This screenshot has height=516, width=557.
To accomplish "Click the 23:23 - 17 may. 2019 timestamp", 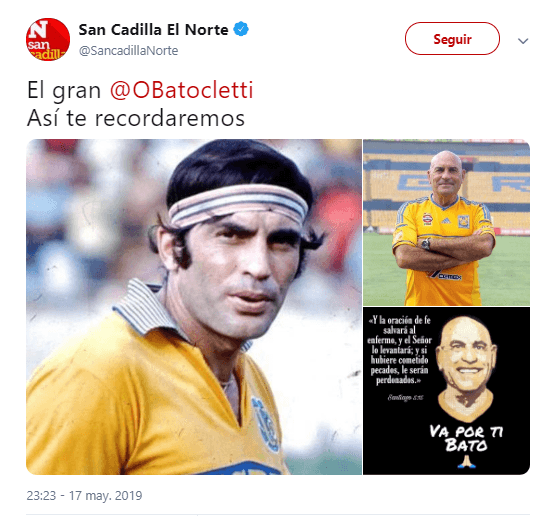I will tap(84, 495).
